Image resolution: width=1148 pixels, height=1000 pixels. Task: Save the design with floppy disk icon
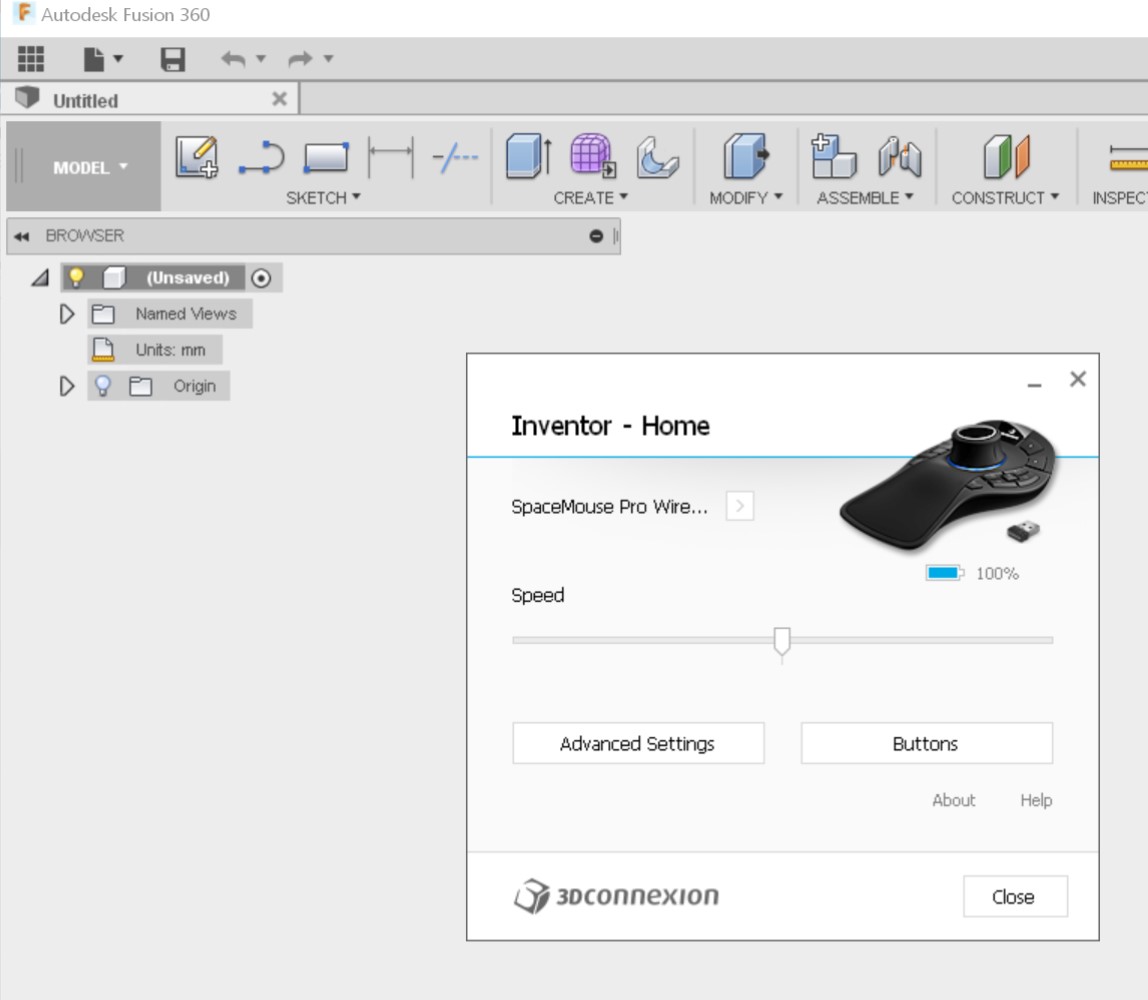coord(173,59)
